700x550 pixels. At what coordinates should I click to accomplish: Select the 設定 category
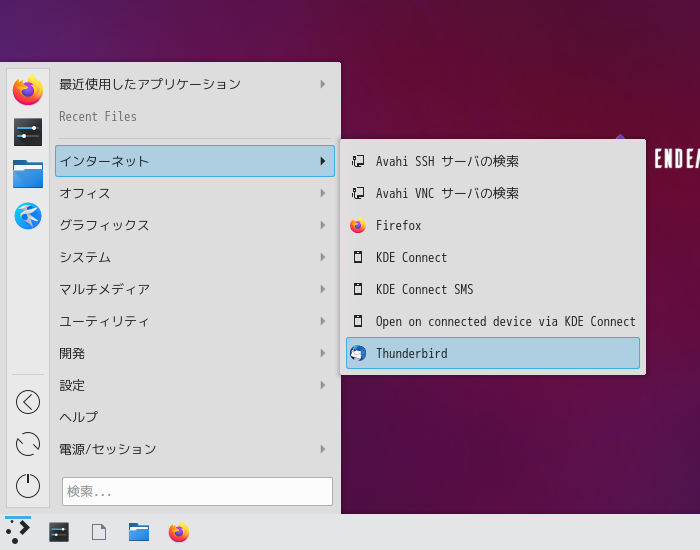[195, 385]
